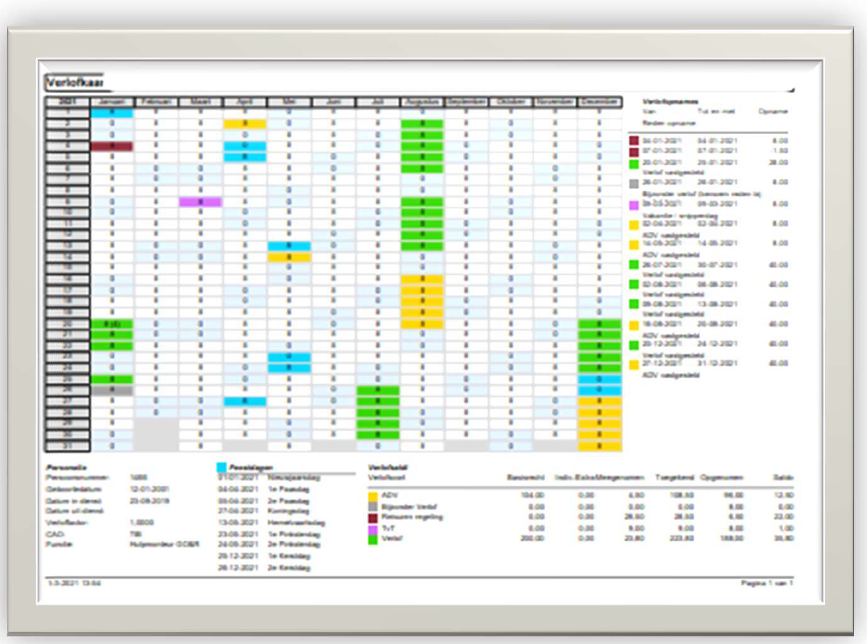Viewport: 867px width, 644px height.
Task: Click the cyan Feestdagen legend square
Action: 222,468
